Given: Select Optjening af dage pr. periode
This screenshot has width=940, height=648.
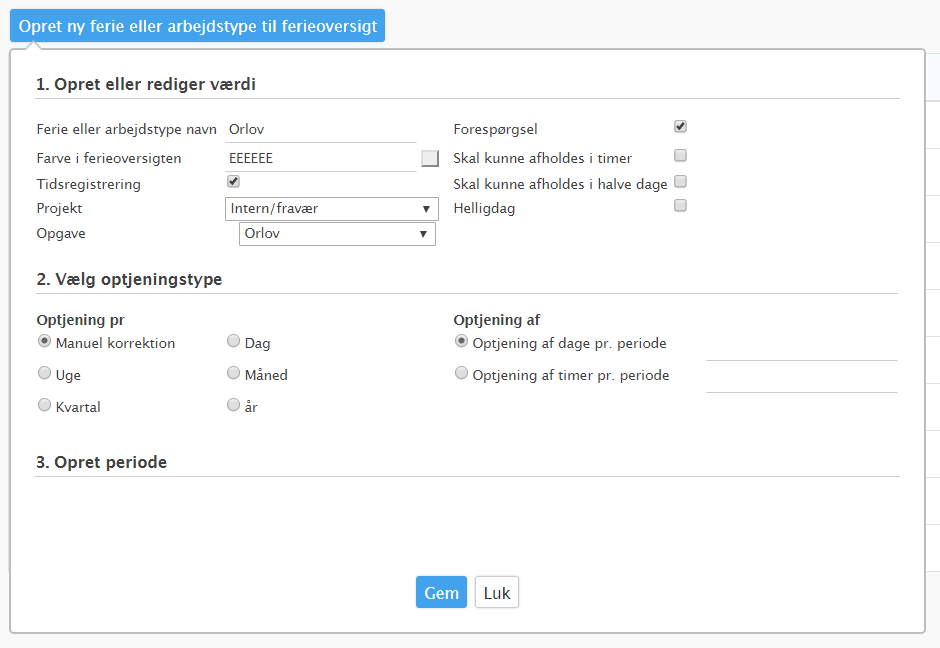Looking at the screenshot, I should pos(461,341).
